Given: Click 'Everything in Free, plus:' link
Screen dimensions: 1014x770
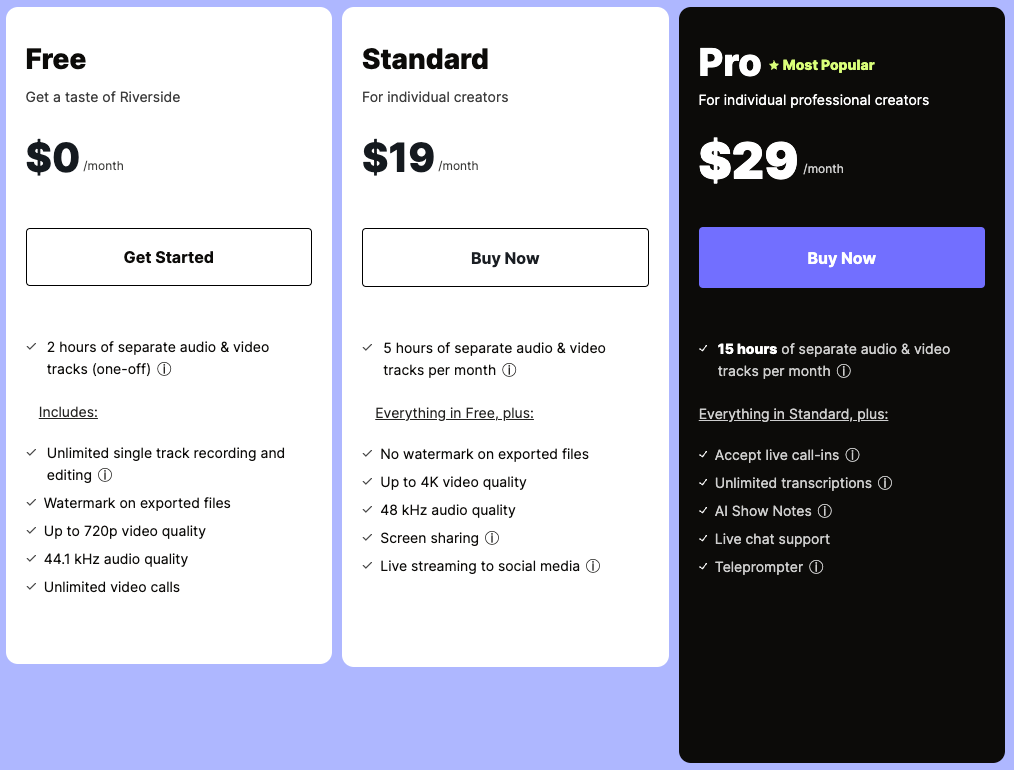Looking at the screenshot, I should click(454, 413).
